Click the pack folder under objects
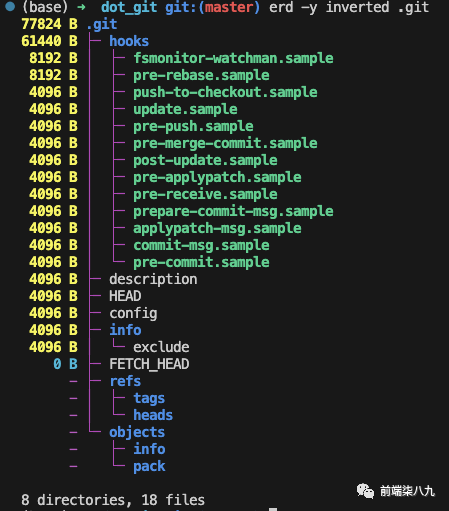This screenshot has width=449, height=511. (x=149, y=466)
